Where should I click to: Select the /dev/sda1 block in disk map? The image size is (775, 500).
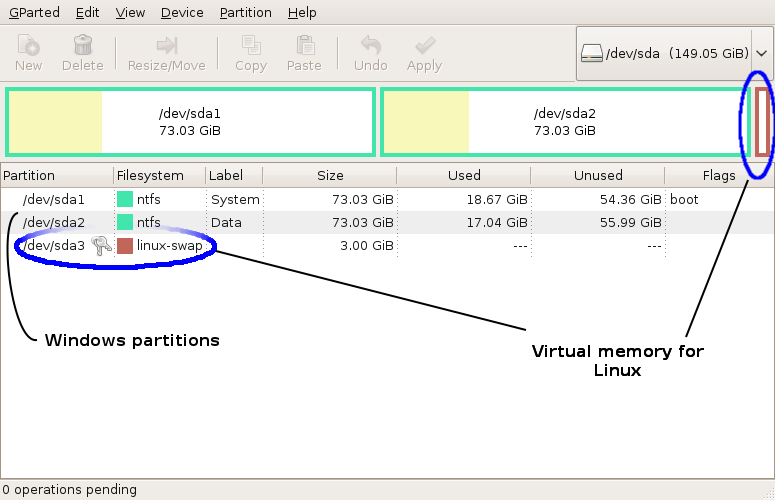click(x=190, y=122)
